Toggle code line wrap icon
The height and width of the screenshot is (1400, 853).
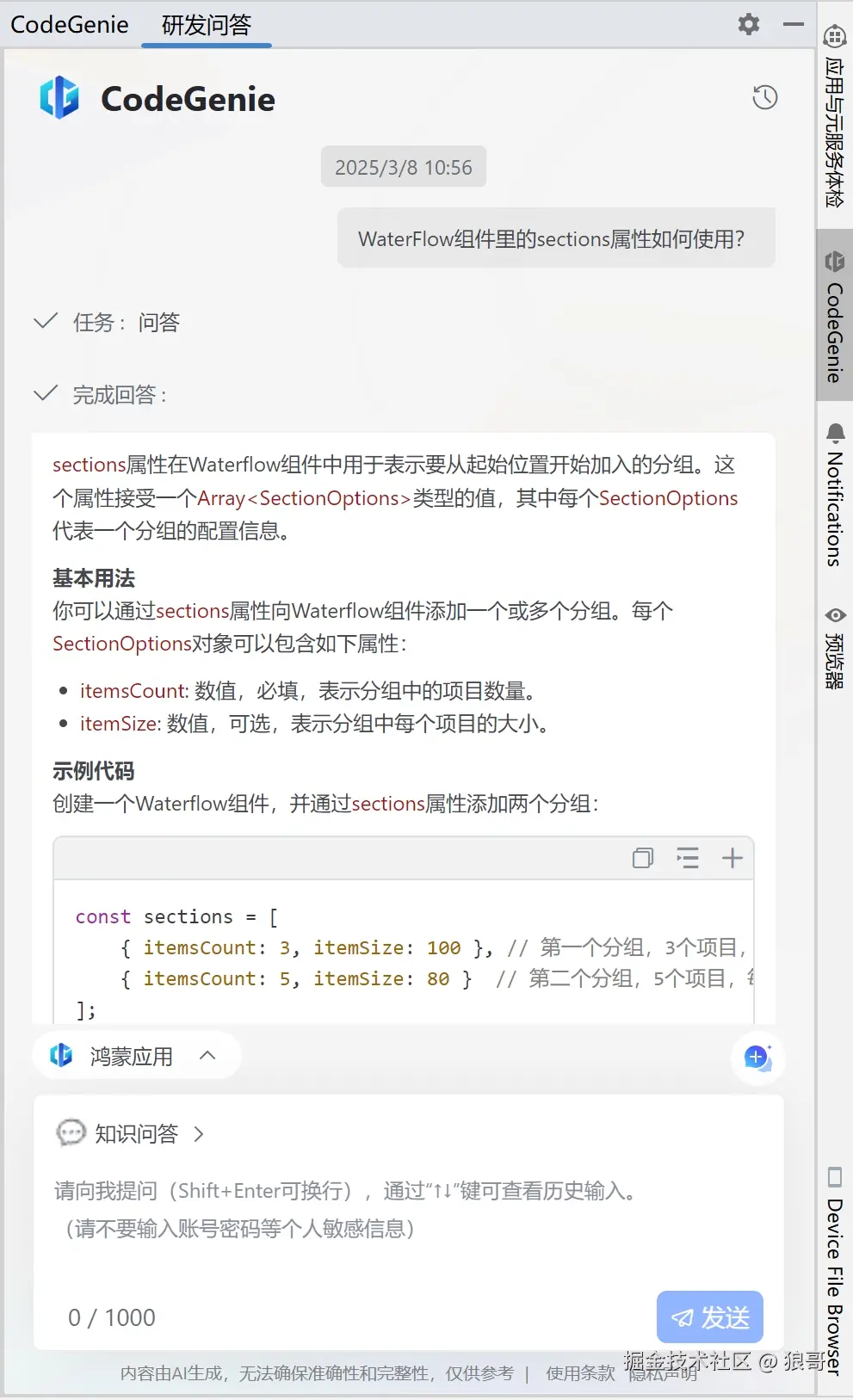[x=688, y=858]
